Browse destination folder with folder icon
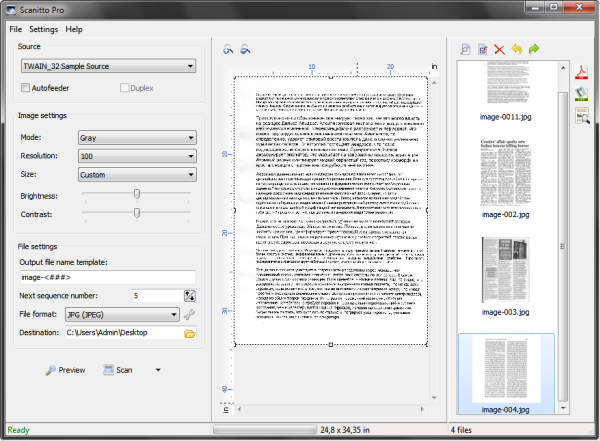Screen dimensions: 600x441 [x=189, y=332]
